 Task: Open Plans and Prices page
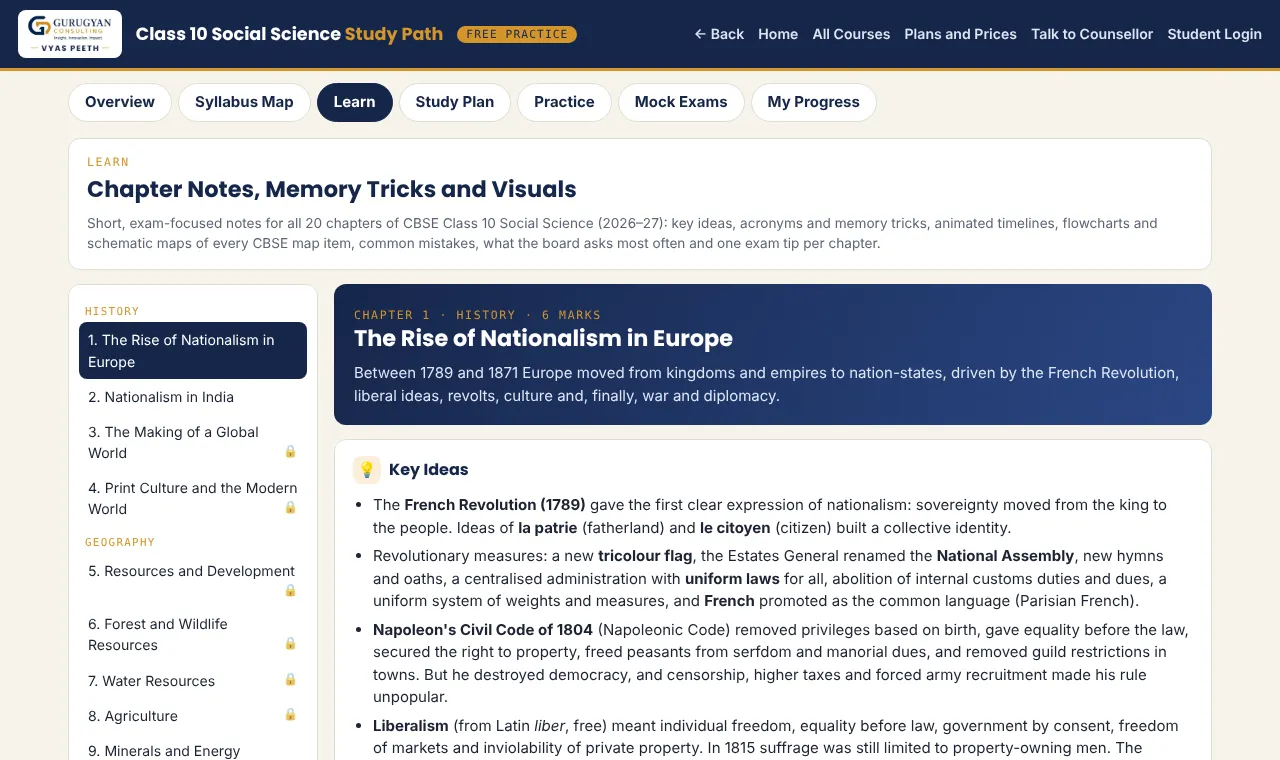[960, 34]
